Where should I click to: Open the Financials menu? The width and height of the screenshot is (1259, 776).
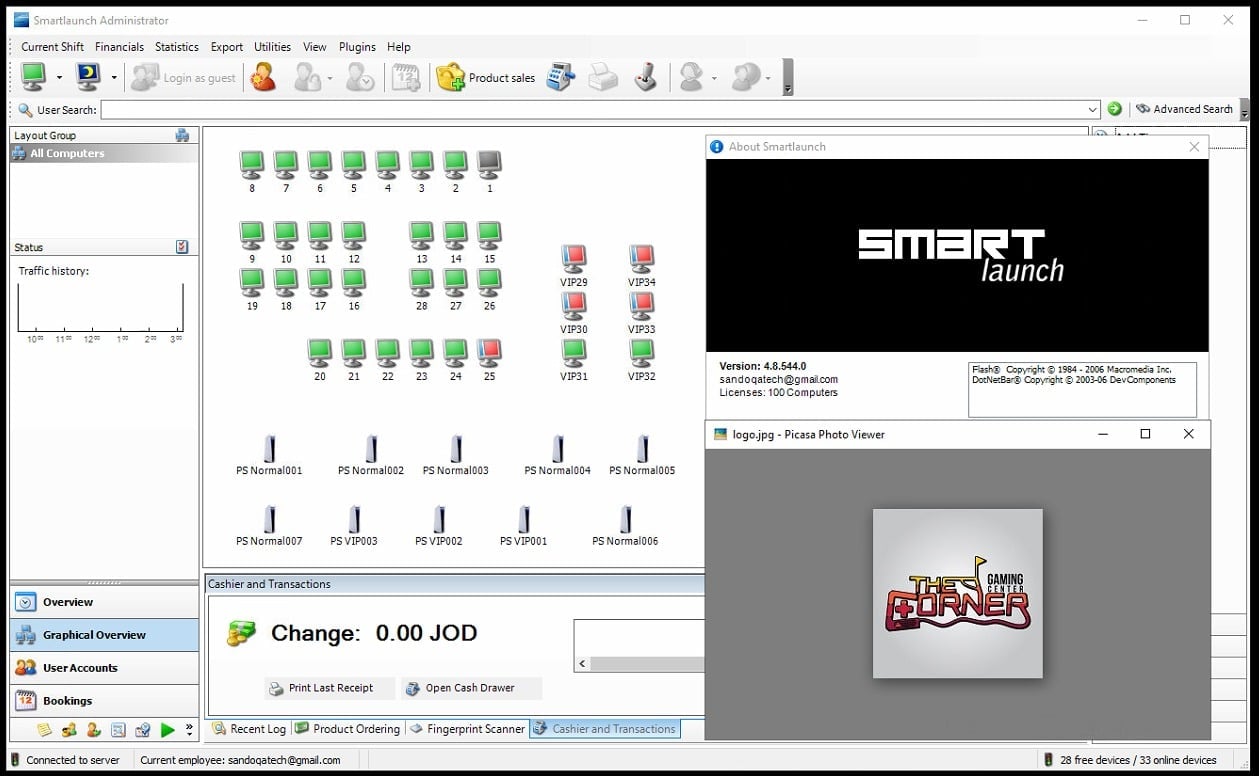pos(120,47)
